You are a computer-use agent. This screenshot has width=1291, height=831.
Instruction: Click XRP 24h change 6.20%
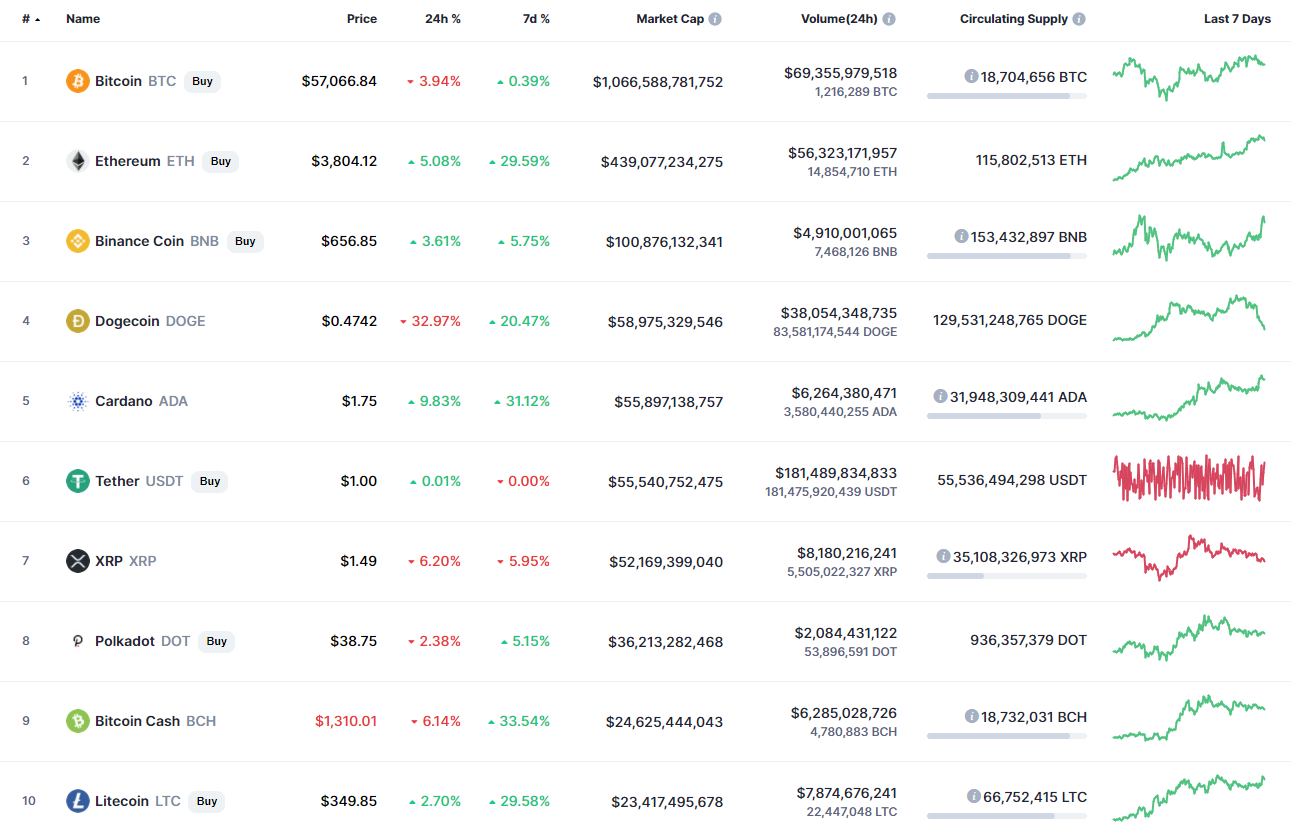pyautogui.click(x=434, y=561)
